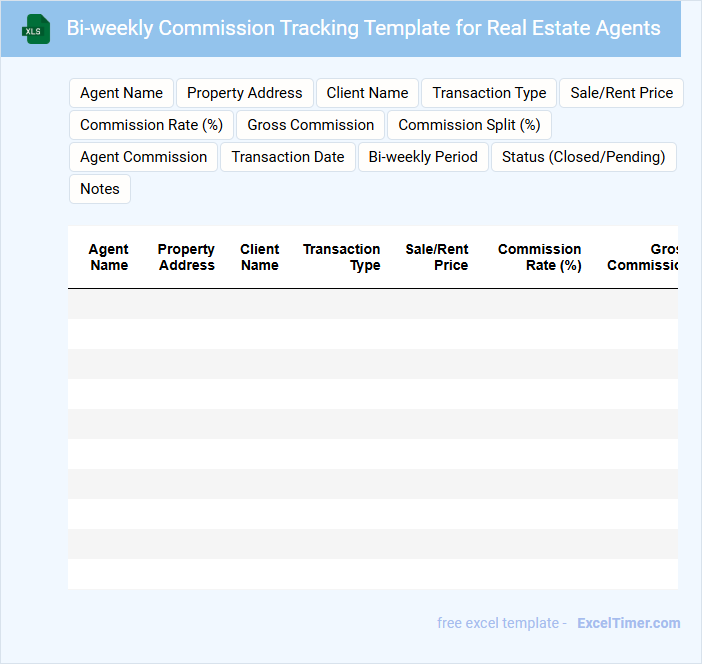
Task: Click the template title in header
Action: (x=363, y=28)
